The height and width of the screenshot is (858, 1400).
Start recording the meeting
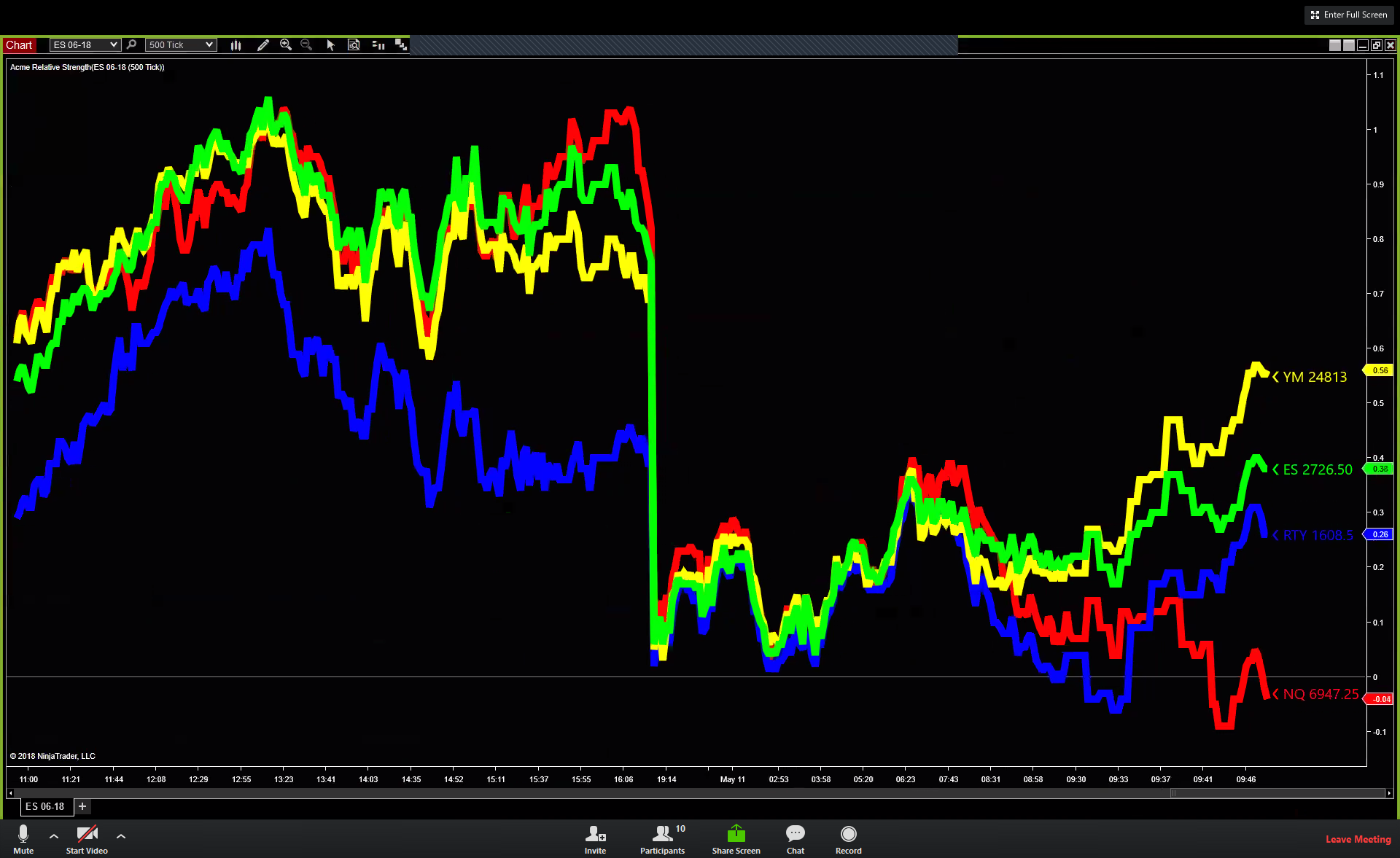tap(848, 838)
